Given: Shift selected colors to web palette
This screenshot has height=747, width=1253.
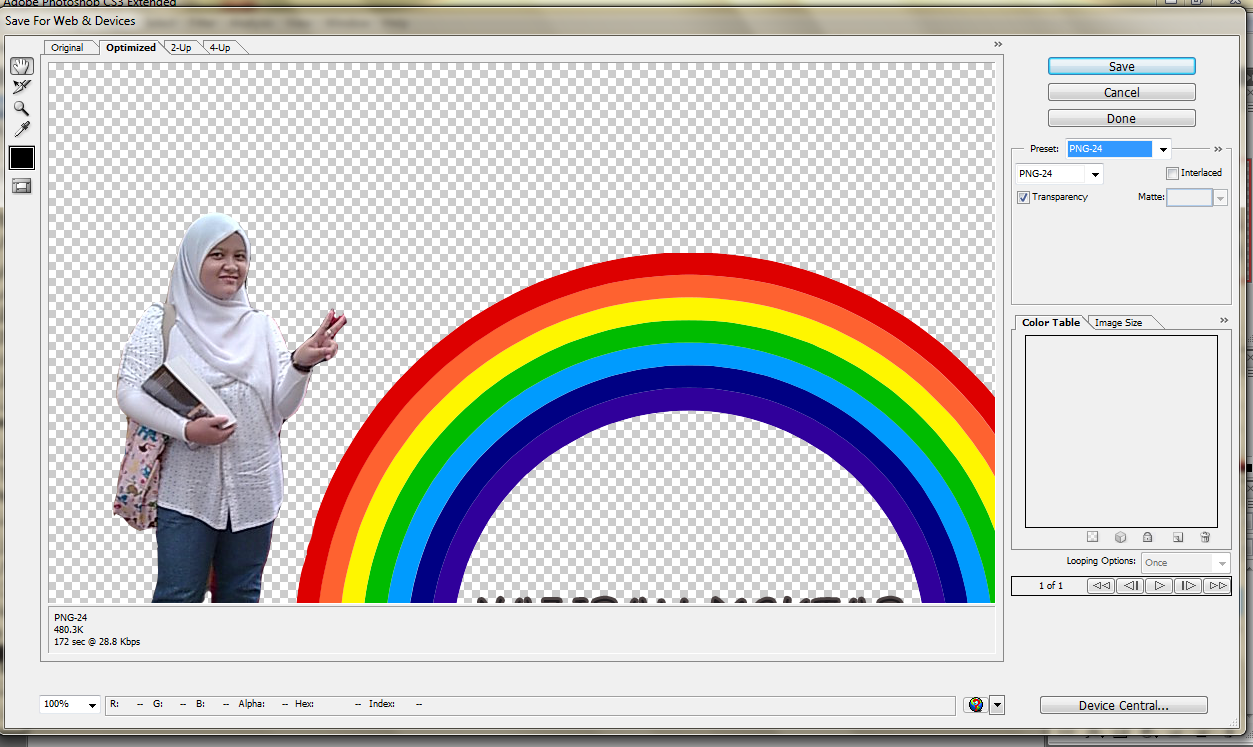Looking at the screenshot, I should pos(1120,537).
